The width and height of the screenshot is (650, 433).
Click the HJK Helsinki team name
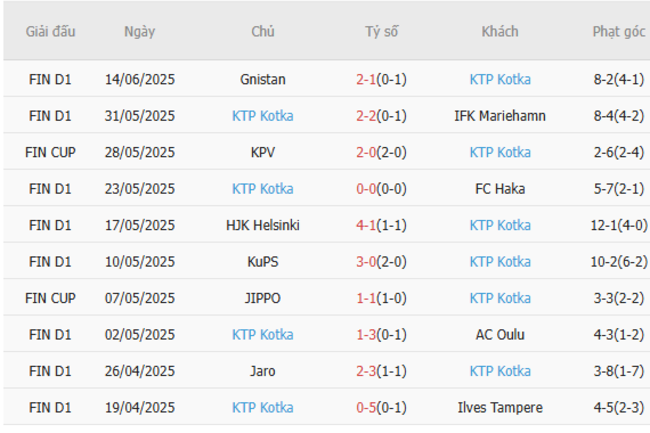[x=263, y=225]
